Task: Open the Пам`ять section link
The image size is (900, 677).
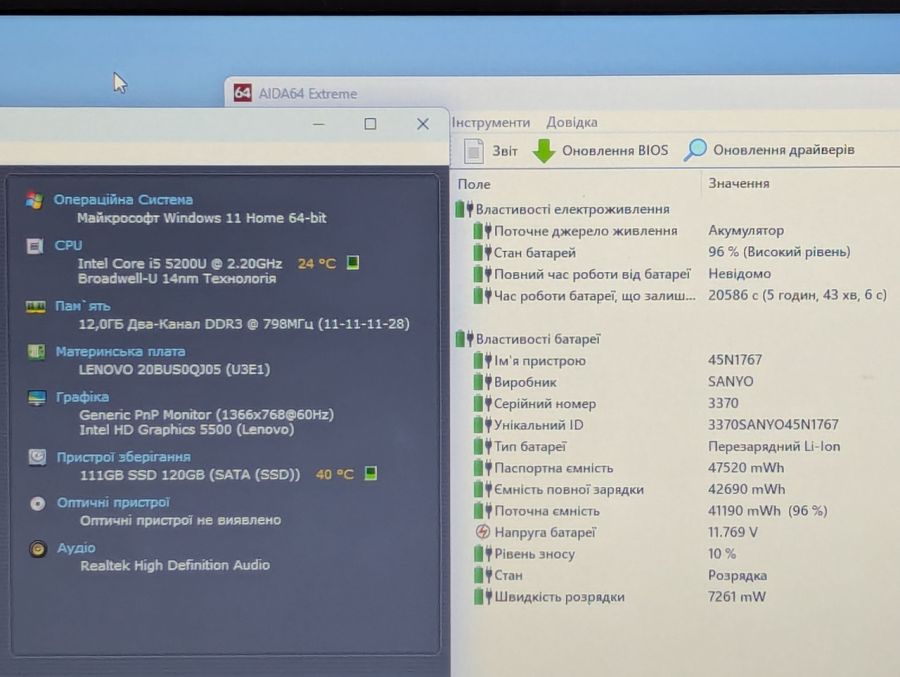Action: click(83, 306)
